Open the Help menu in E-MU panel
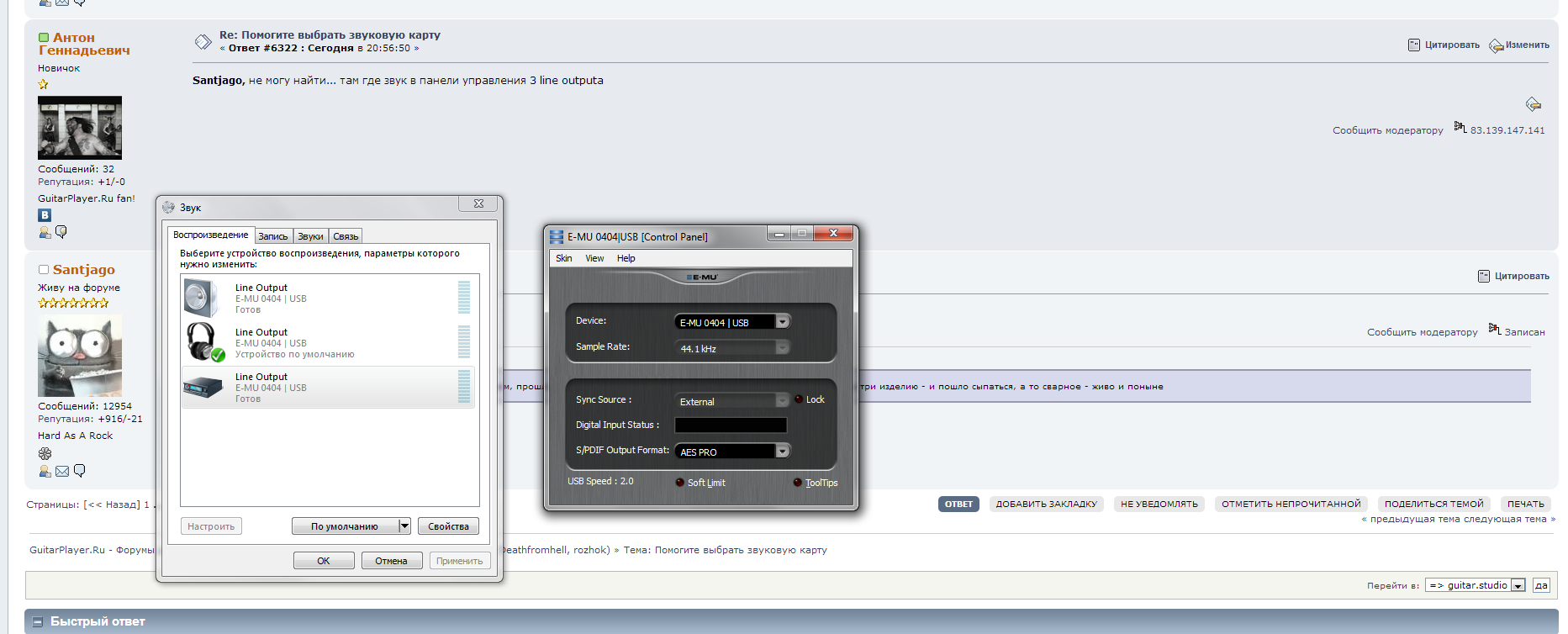 [x=626, y=258]
